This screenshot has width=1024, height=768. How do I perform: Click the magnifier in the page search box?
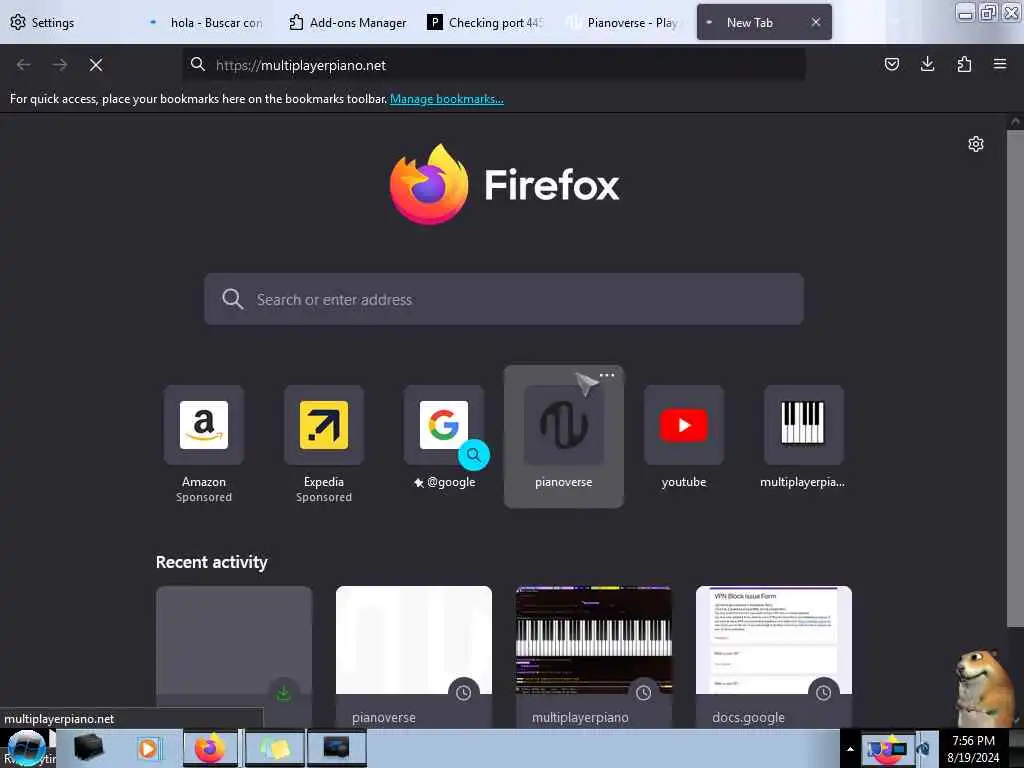pos(232,299)
